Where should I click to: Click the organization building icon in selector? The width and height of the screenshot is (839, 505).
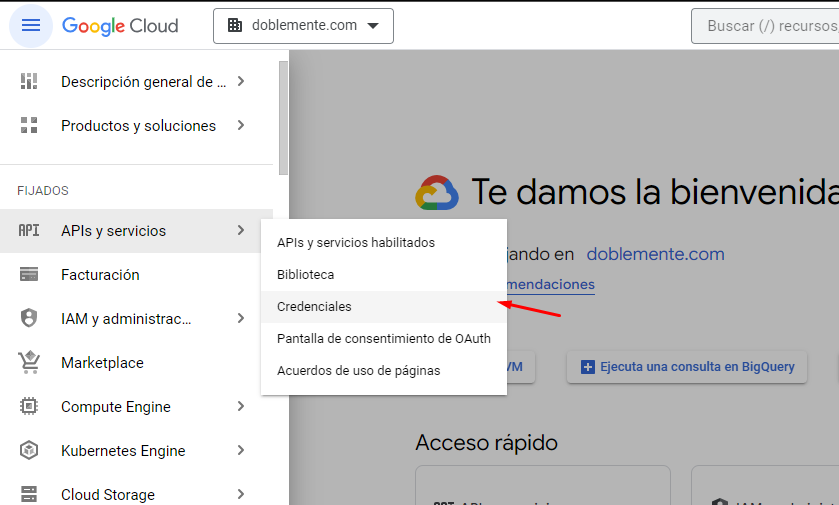pyautogui.click(x=234, y=25)
